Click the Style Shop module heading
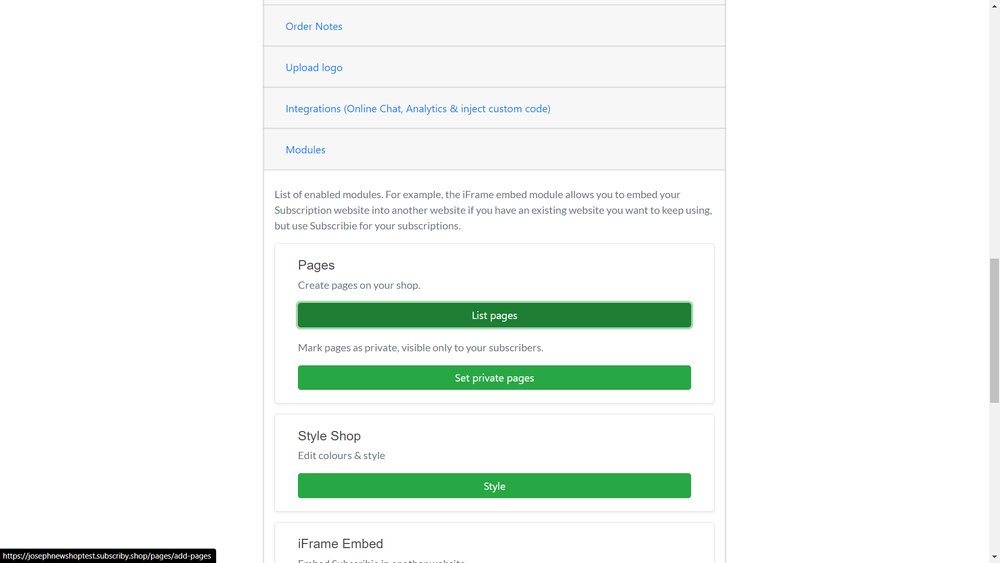1000x563 pixels. [x=329, y=435]
